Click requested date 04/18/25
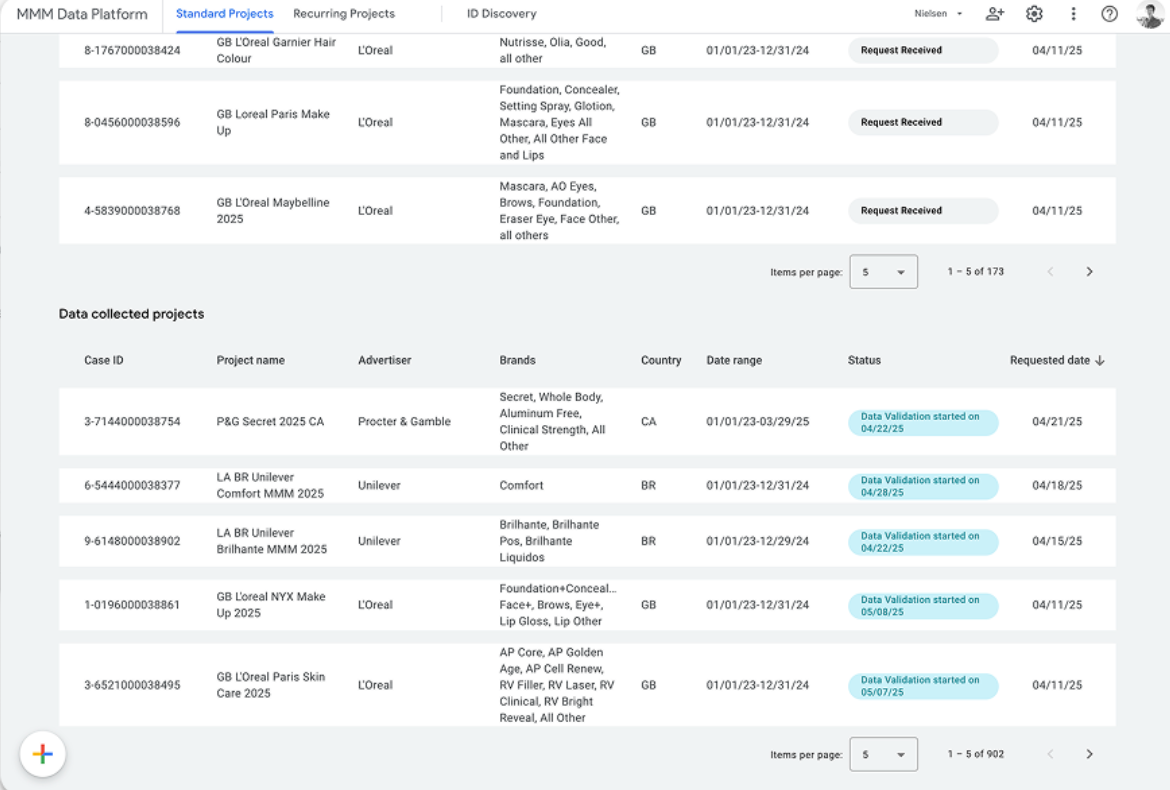The image size is (1170, 790). point(1057,485)
